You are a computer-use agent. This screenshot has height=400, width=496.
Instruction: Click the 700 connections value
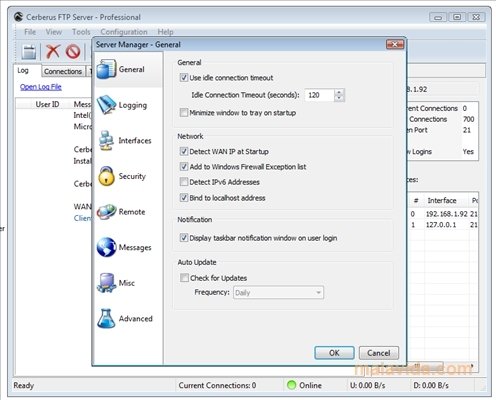468,119
